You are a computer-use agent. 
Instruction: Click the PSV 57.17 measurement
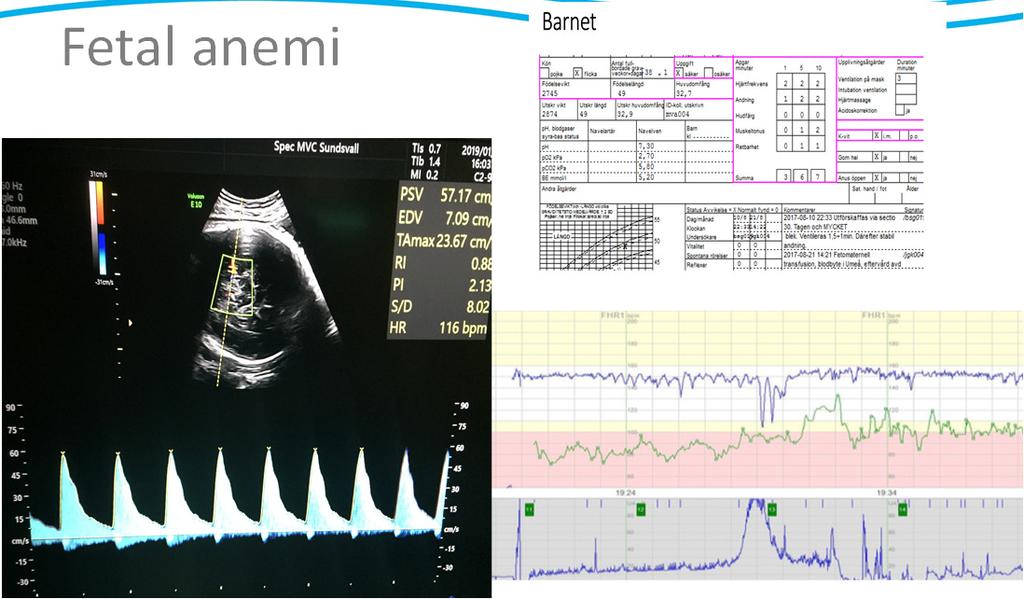pyautogui.click(x=445, y=195)
